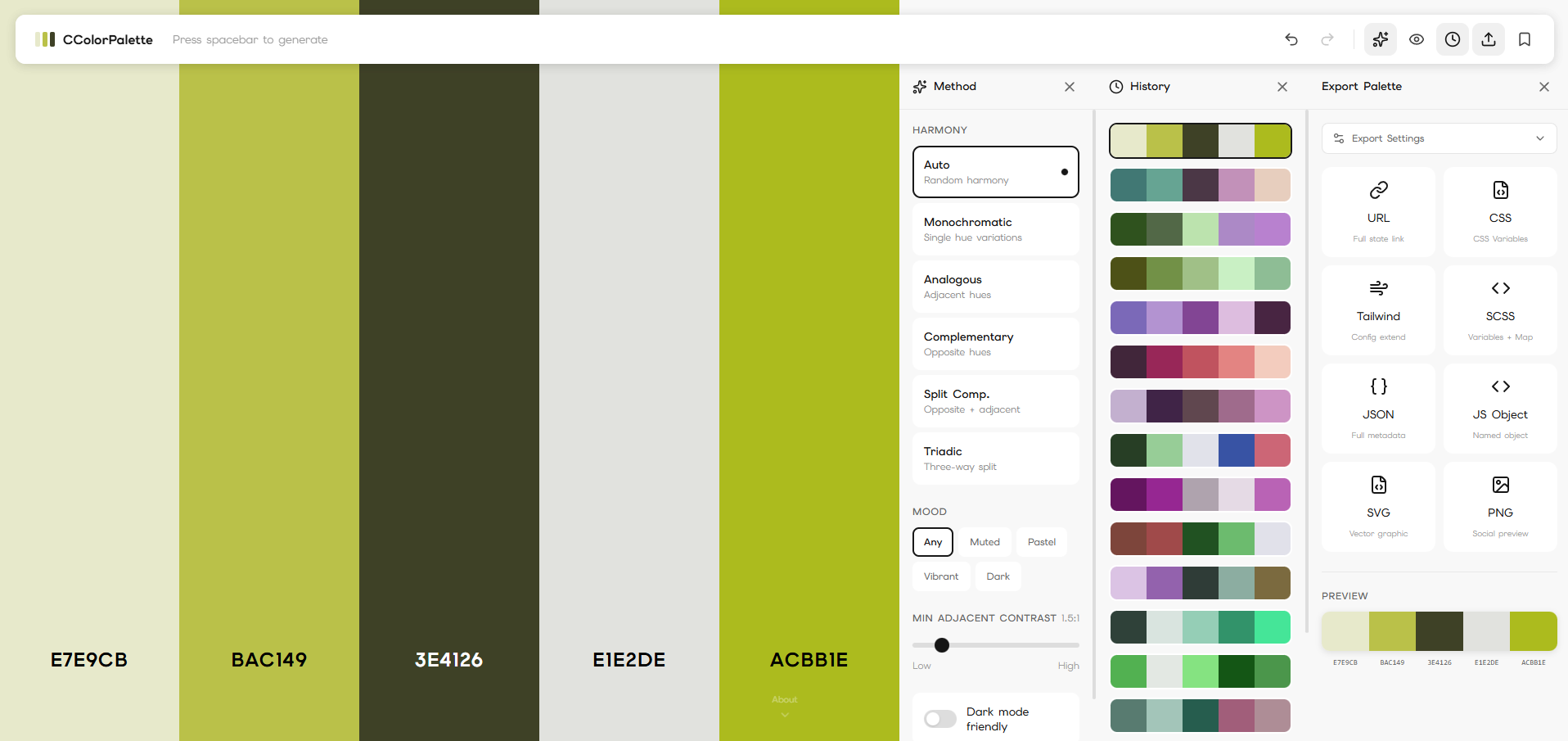
Task: Adjust the minimum adjacent contrast slider
Action: [942, 645]
